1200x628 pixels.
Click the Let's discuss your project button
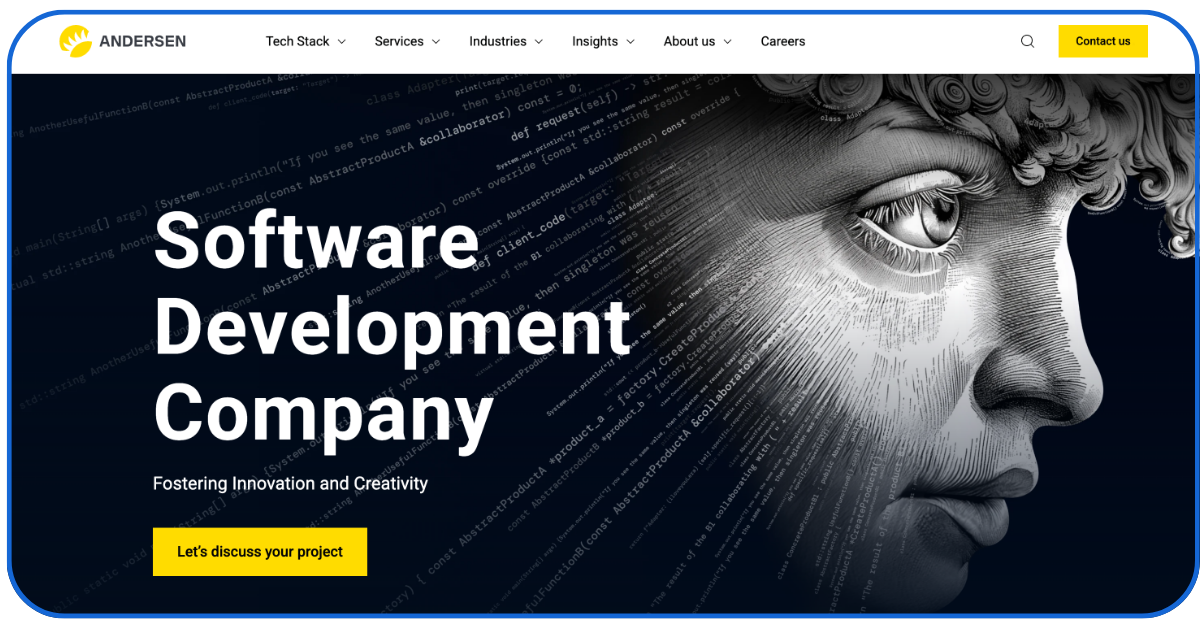[260, 552]
